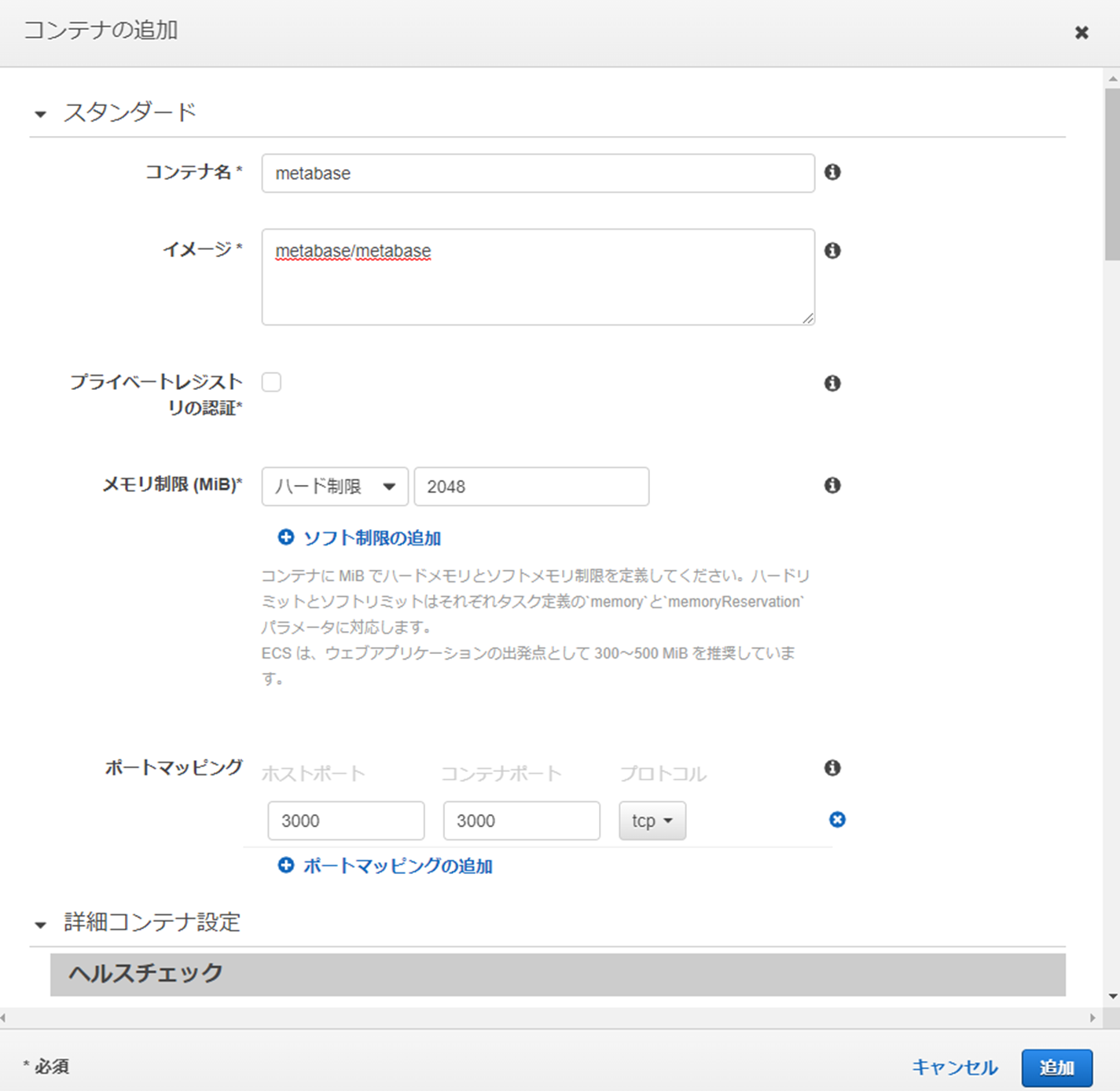Click the horizontal scrollbar left arrow
This screenshot has width=1120, height=1091.
4,1017
